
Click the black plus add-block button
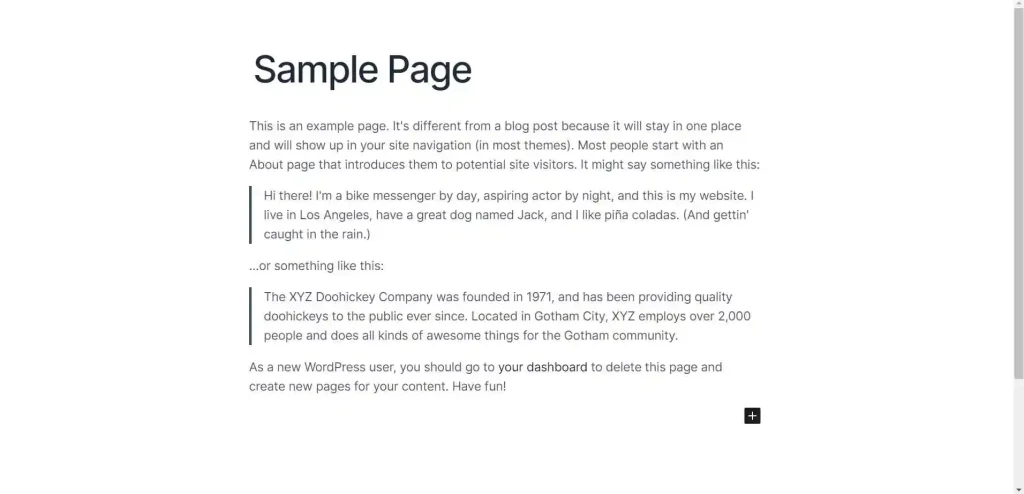(x=752, y=416)
